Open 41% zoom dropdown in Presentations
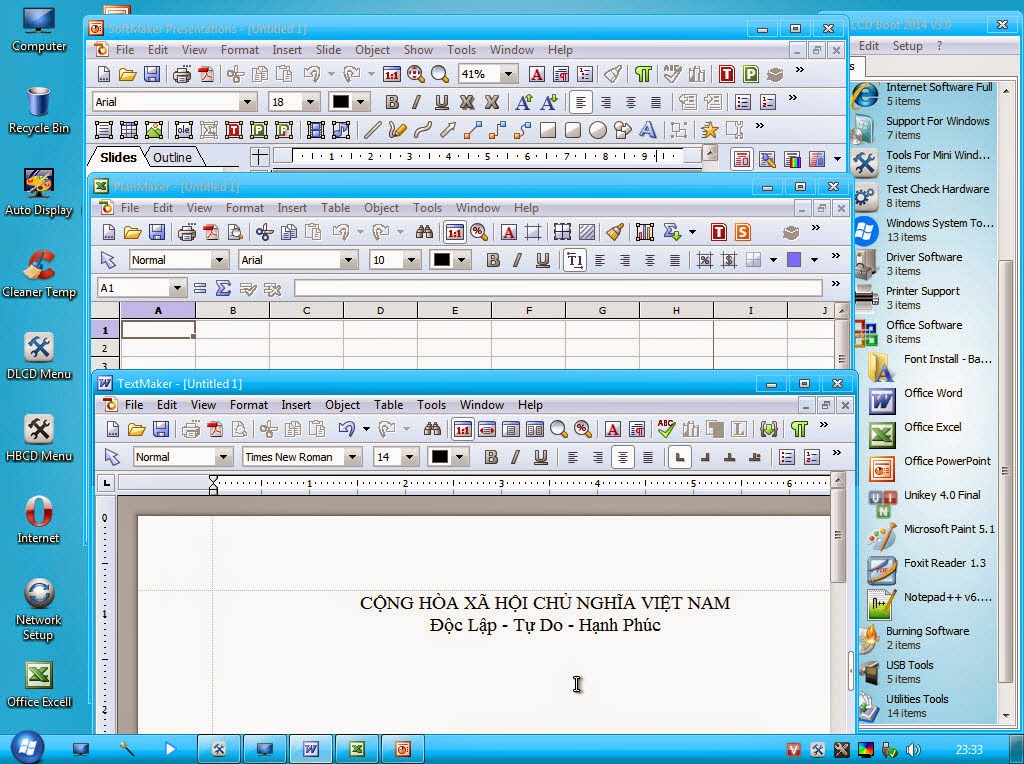Viewport: 1024px width, 764px height. pos(508,74)
